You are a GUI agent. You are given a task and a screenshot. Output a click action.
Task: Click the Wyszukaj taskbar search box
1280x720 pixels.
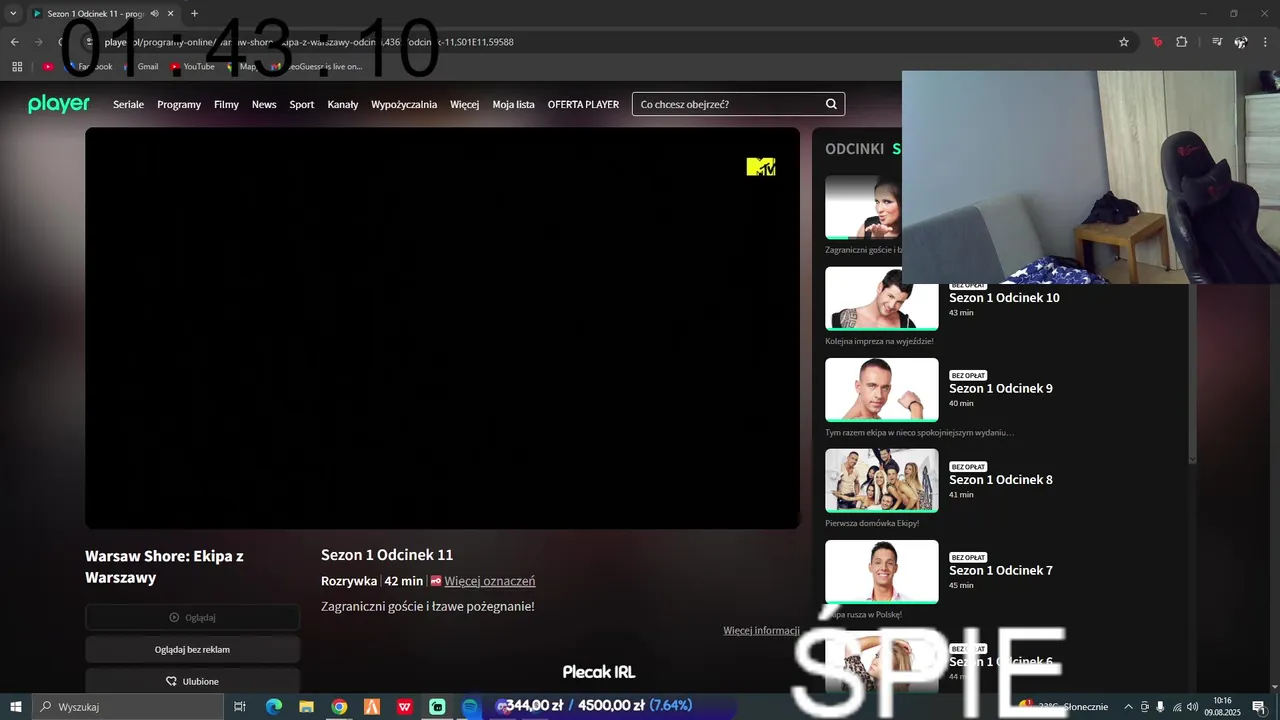128,707
